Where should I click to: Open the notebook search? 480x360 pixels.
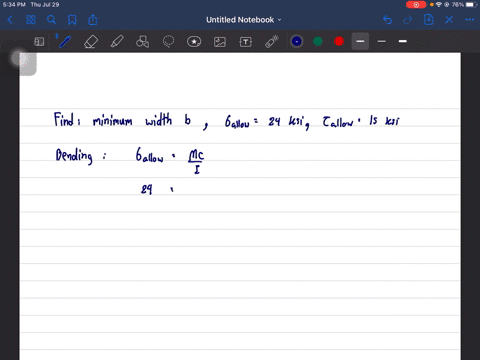pyautogui.click(x=51, y=20)
